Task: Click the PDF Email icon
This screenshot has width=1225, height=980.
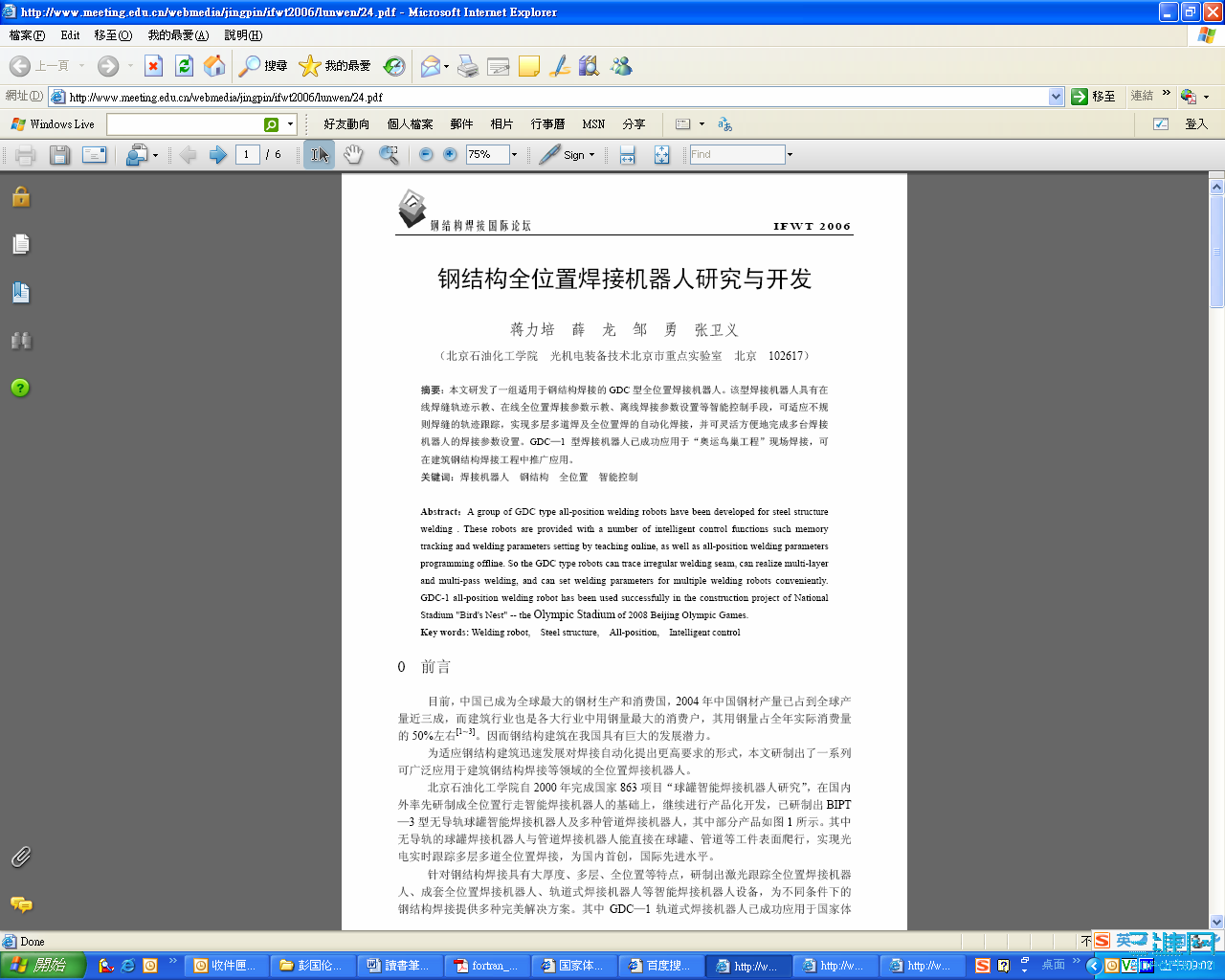Action: (x=94, y=155)
